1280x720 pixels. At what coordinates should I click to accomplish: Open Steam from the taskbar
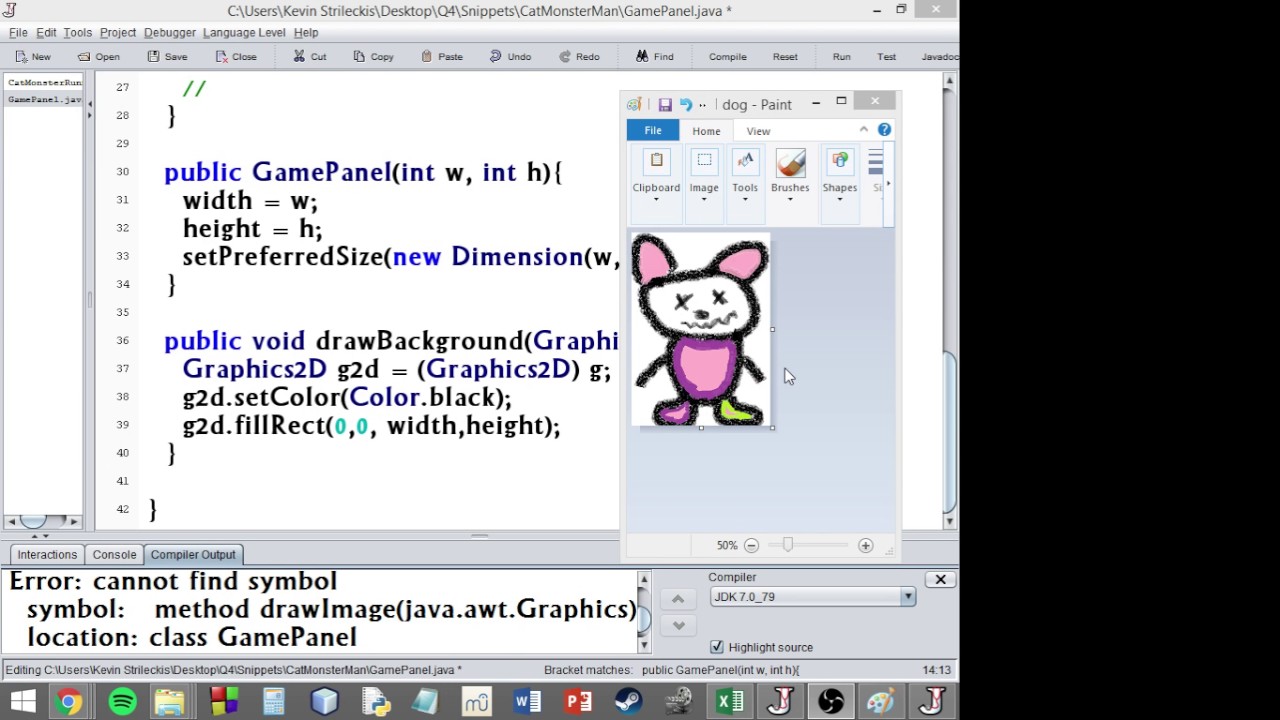click(x=628, y=701)
